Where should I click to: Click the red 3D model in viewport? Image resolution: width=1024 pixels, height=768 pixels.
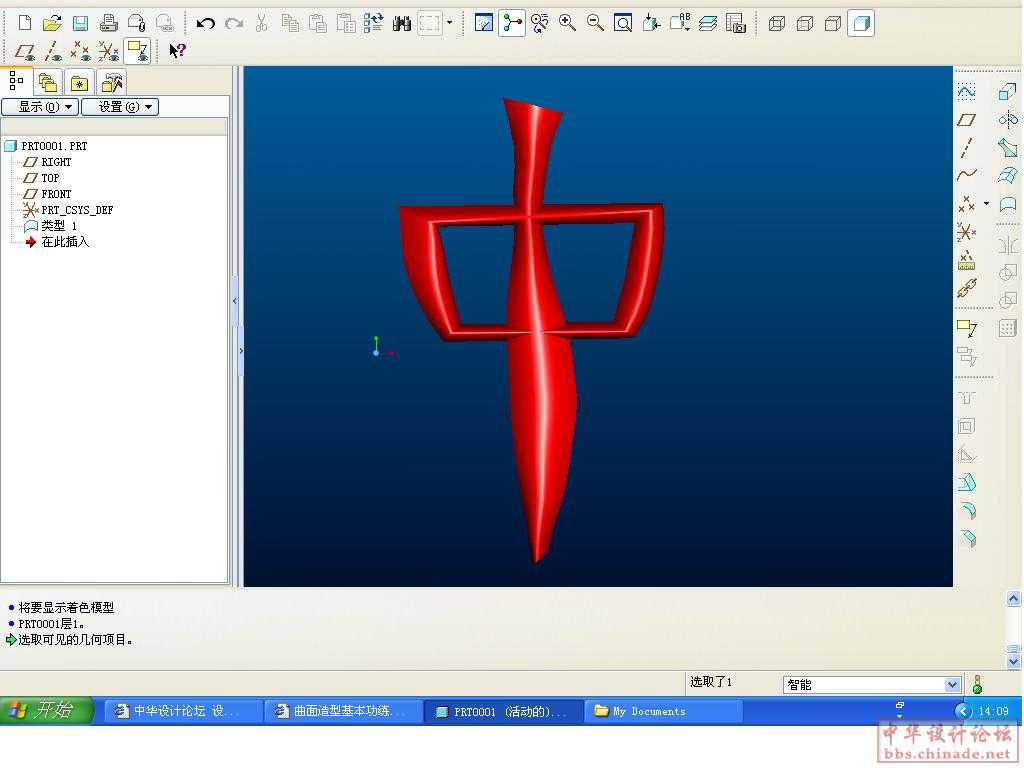539,392
